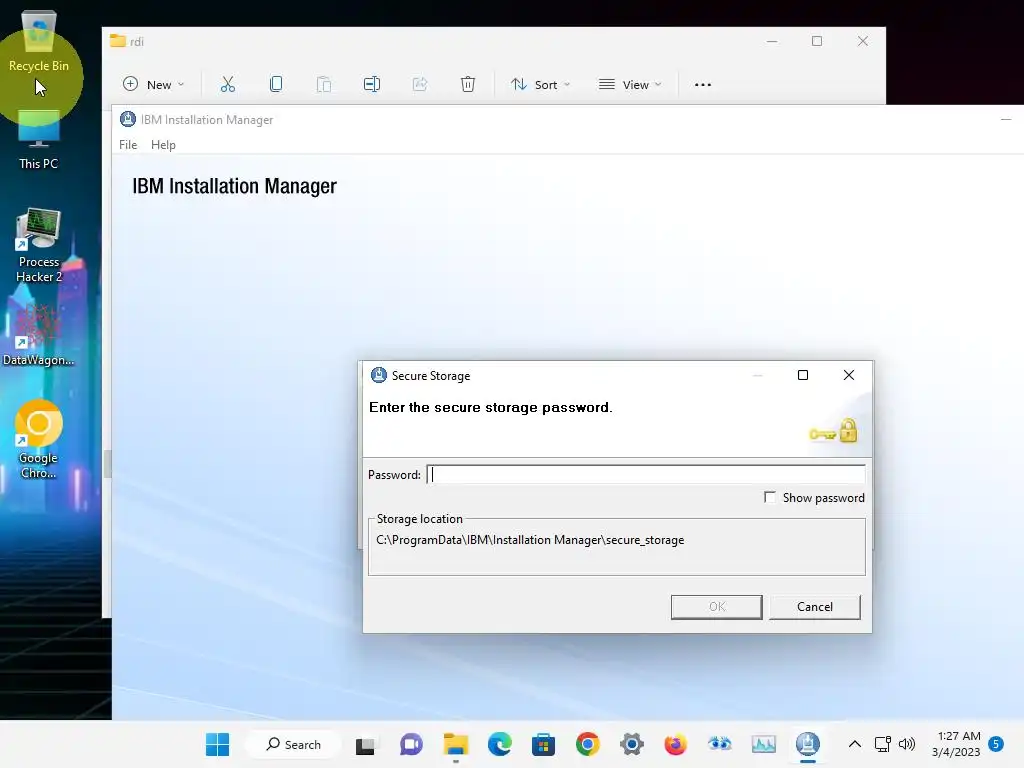The image size is (1024, 768).
Task: Minimize the rdi File Explorer window
Action: [772, 41]
